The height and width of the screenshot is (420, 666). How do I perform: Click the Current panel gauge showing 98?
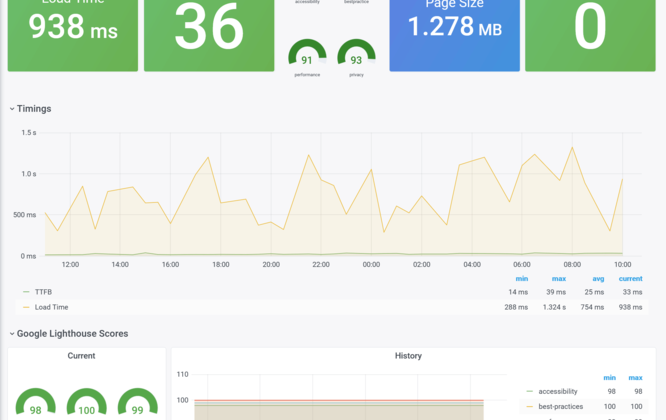[x=35, y=405]
